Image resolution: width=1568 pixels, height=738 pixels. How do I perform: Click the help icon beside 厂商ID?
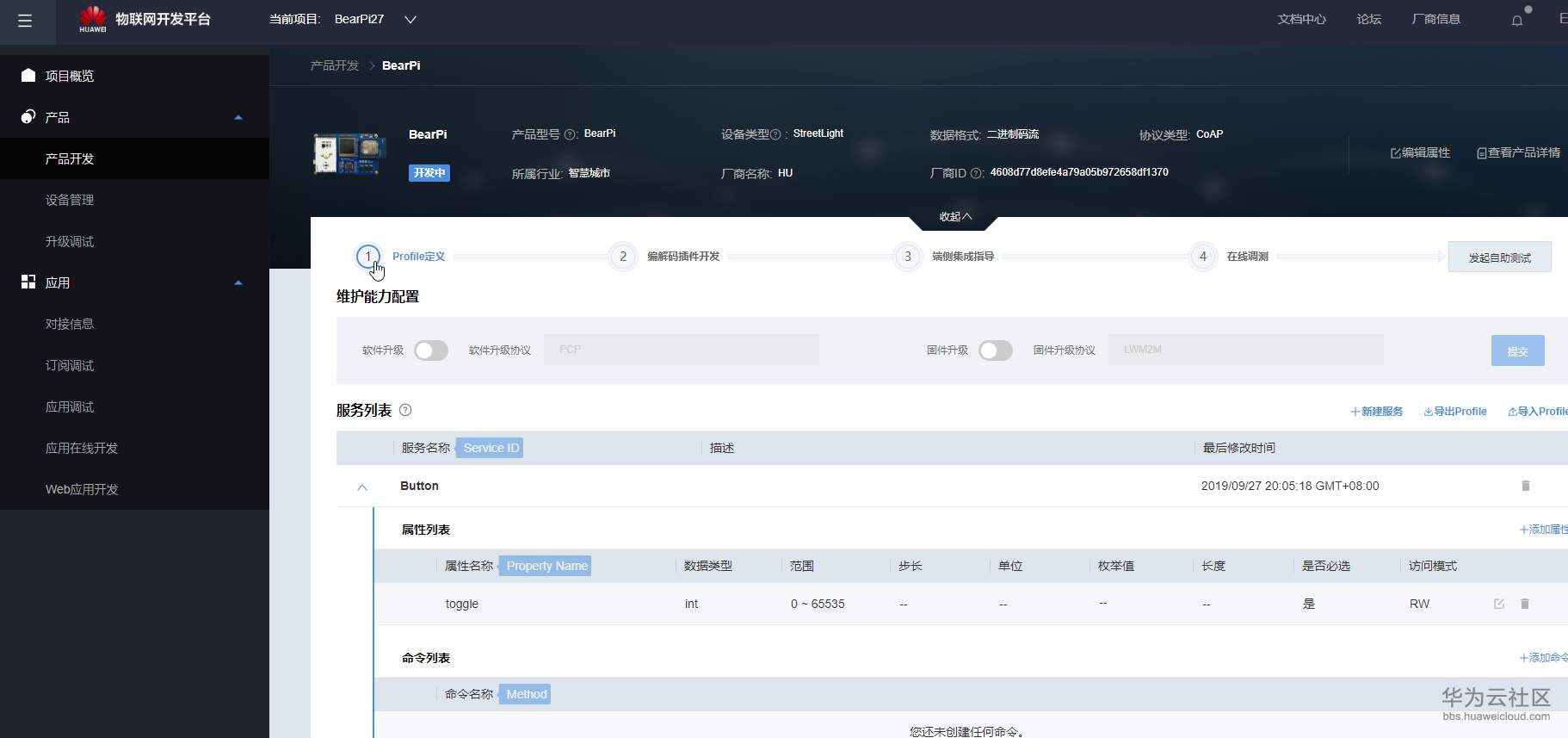[x=977, y=173]
